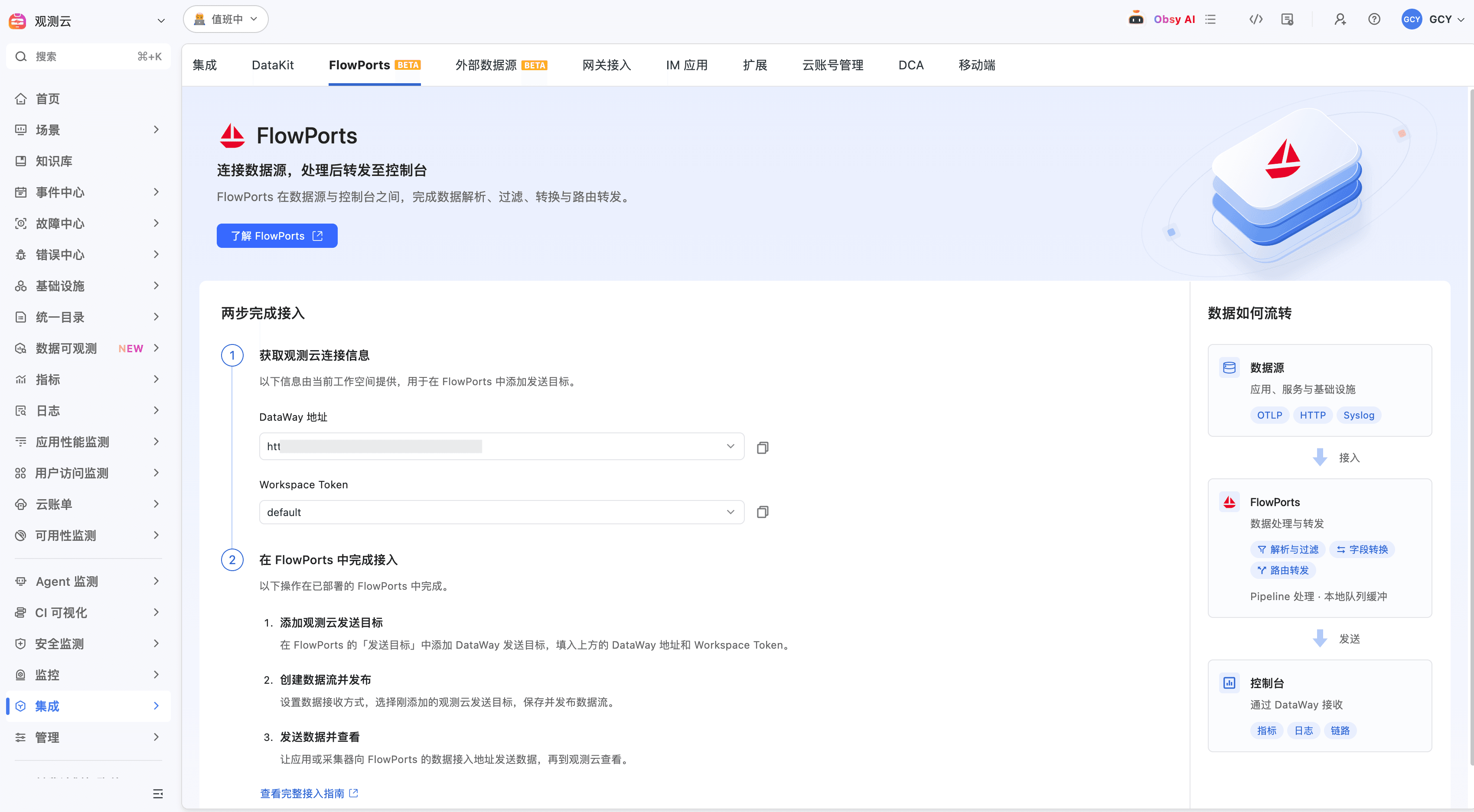Click the 链路 tag under 控制台
This screenshot has width=1474, height=812.
pos(1340,731)
